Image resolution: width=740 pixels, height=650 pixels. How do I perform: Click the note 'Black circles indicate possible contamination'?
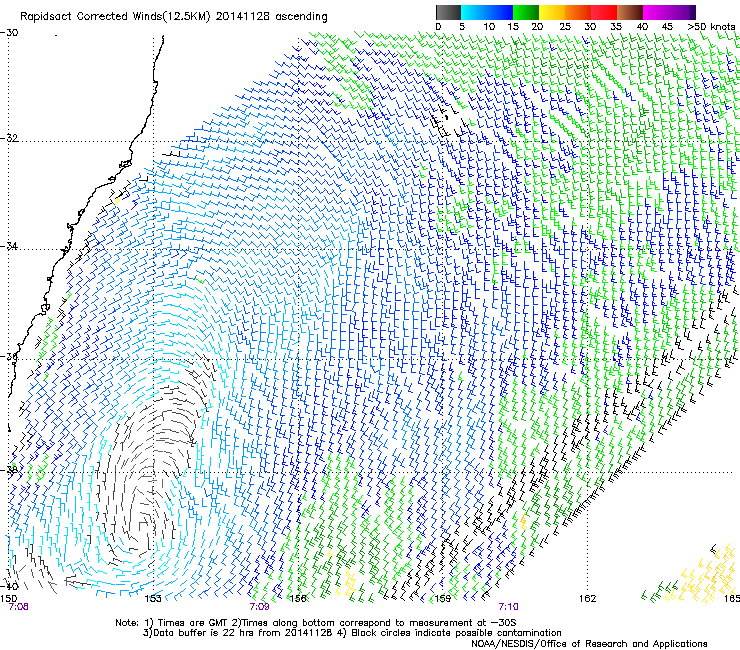456,633
